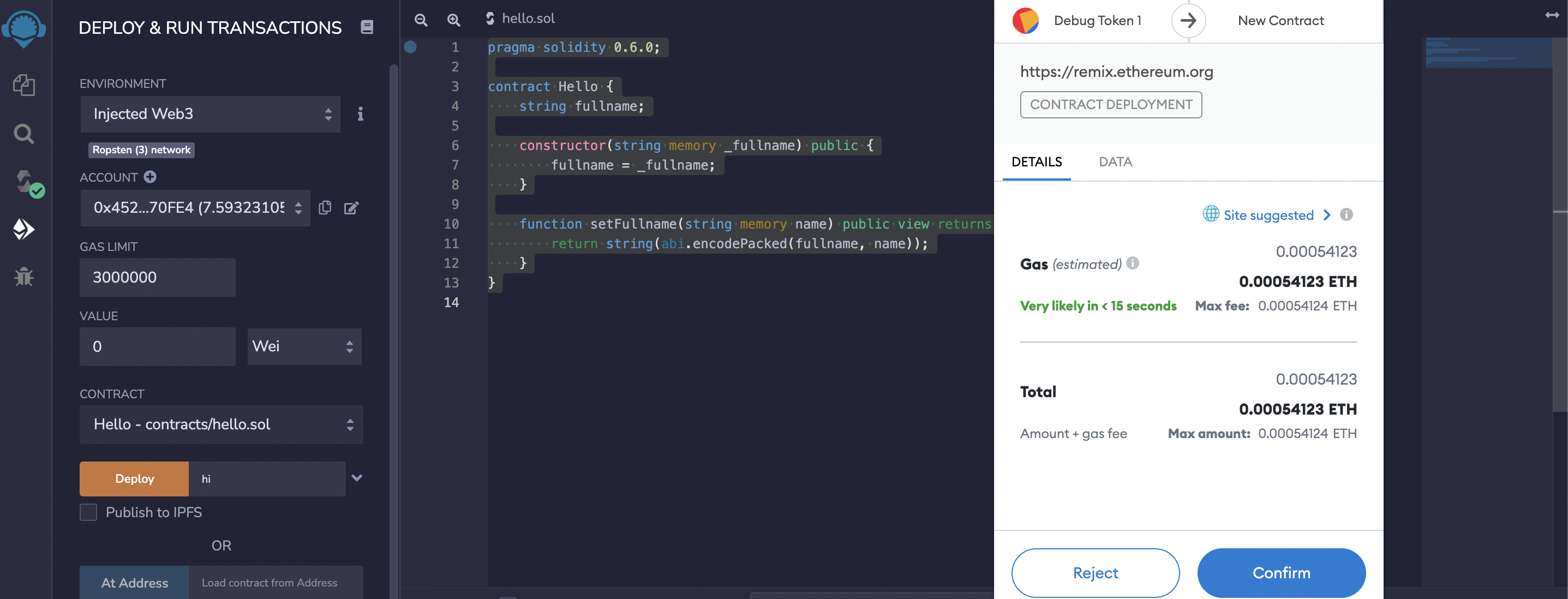Open the Debugger bug icon
The height and width of the screenshot is (599, 1568).
pyautogui.click(x=24, y=277)
